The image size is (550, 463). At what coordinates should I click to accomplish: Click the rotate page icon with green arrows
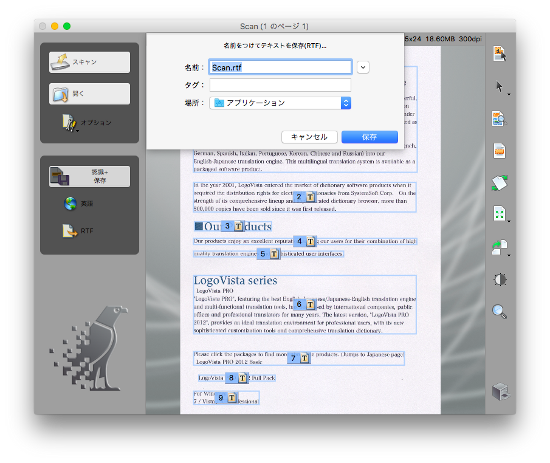click(x=499, y=183)
